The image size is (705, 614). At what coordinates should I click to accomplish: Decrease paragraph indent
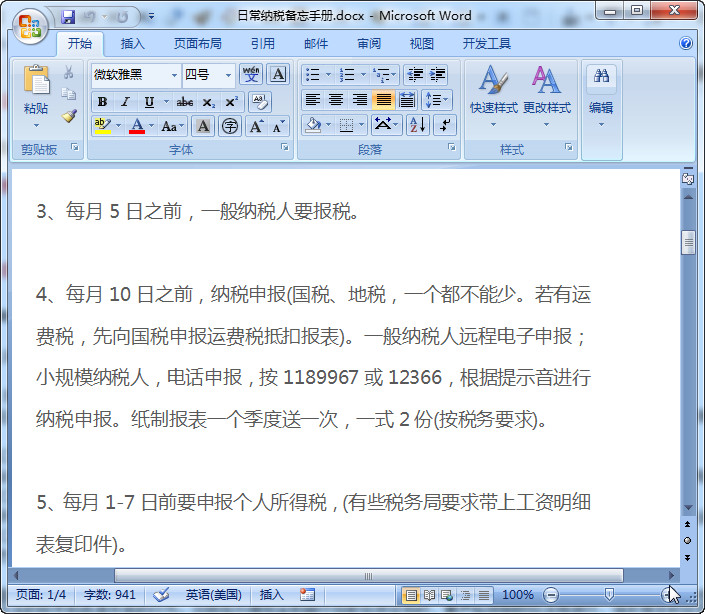pyautogui.click(x=415, y=74)
